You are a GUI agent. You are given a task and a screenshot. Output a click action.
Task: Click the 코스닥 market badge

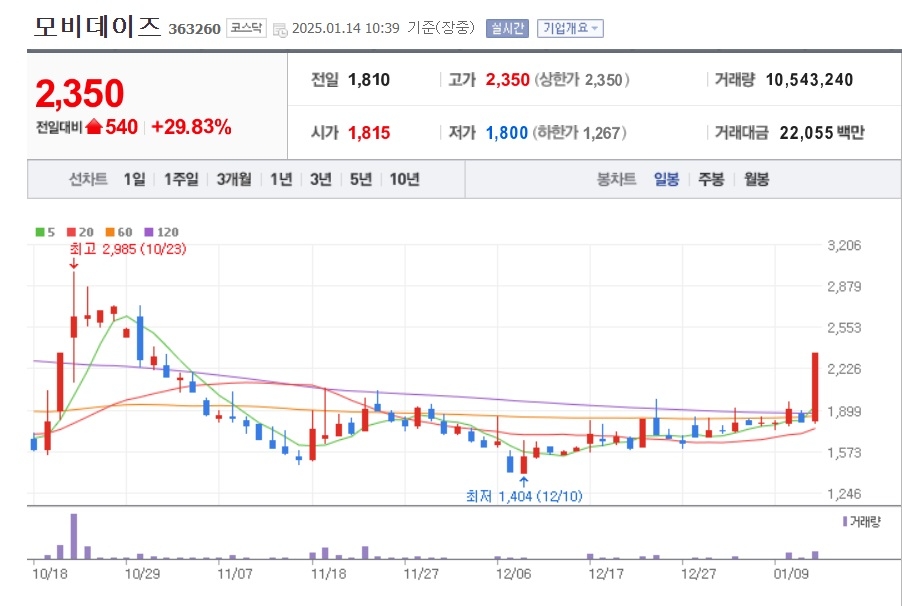click(x=246, y=28)
